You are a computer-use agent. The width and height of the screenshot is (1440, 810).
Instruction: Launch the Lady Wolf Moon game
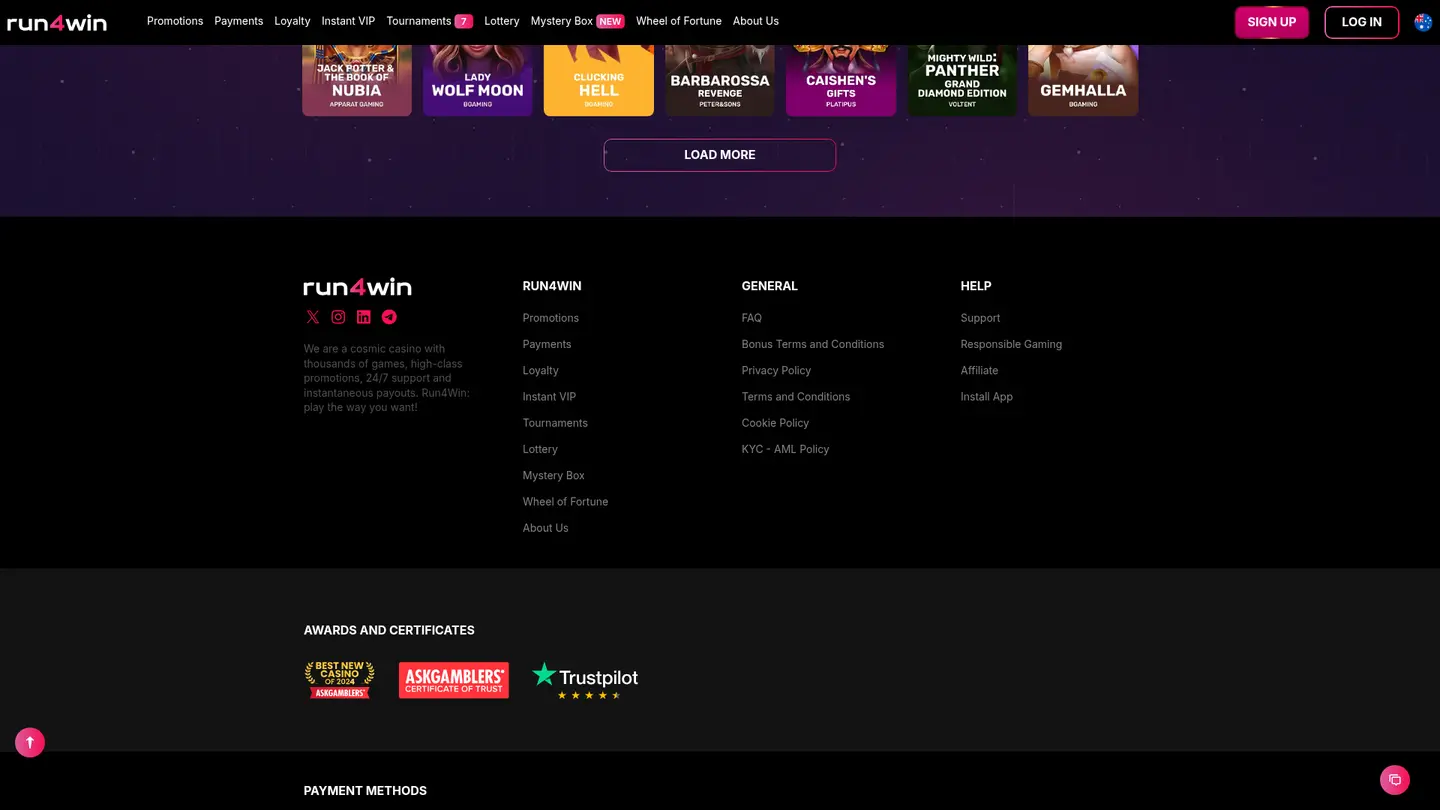pos(478,80)
